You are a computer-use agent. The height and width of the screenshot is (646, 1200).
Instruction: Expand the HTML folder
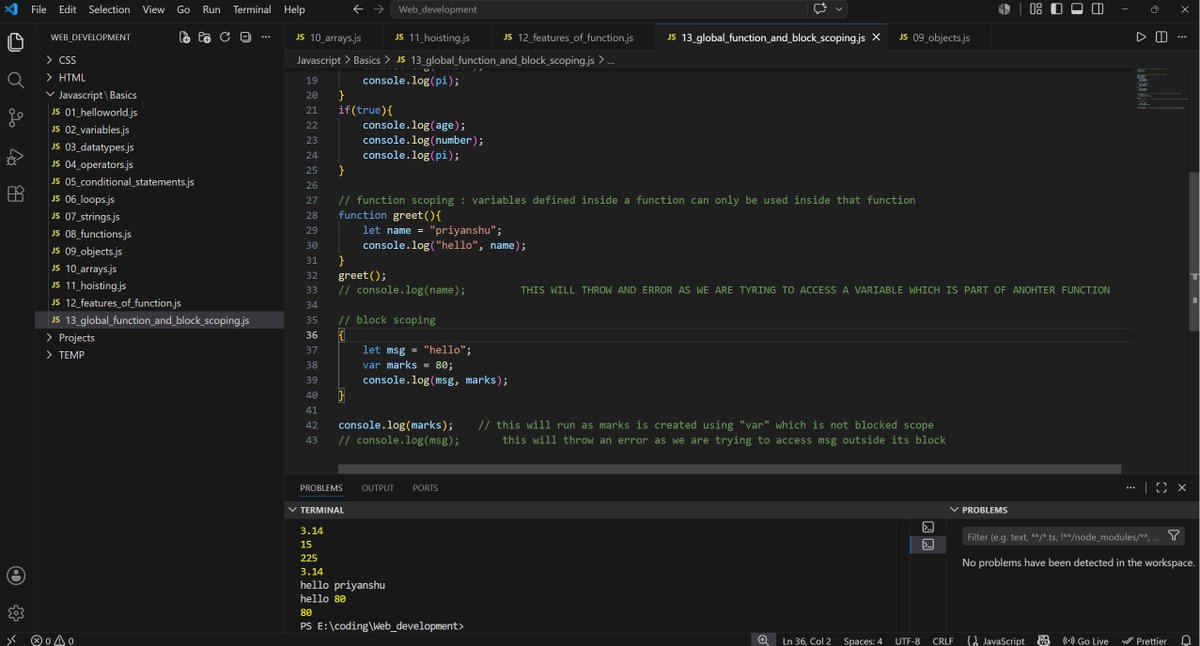72,77
